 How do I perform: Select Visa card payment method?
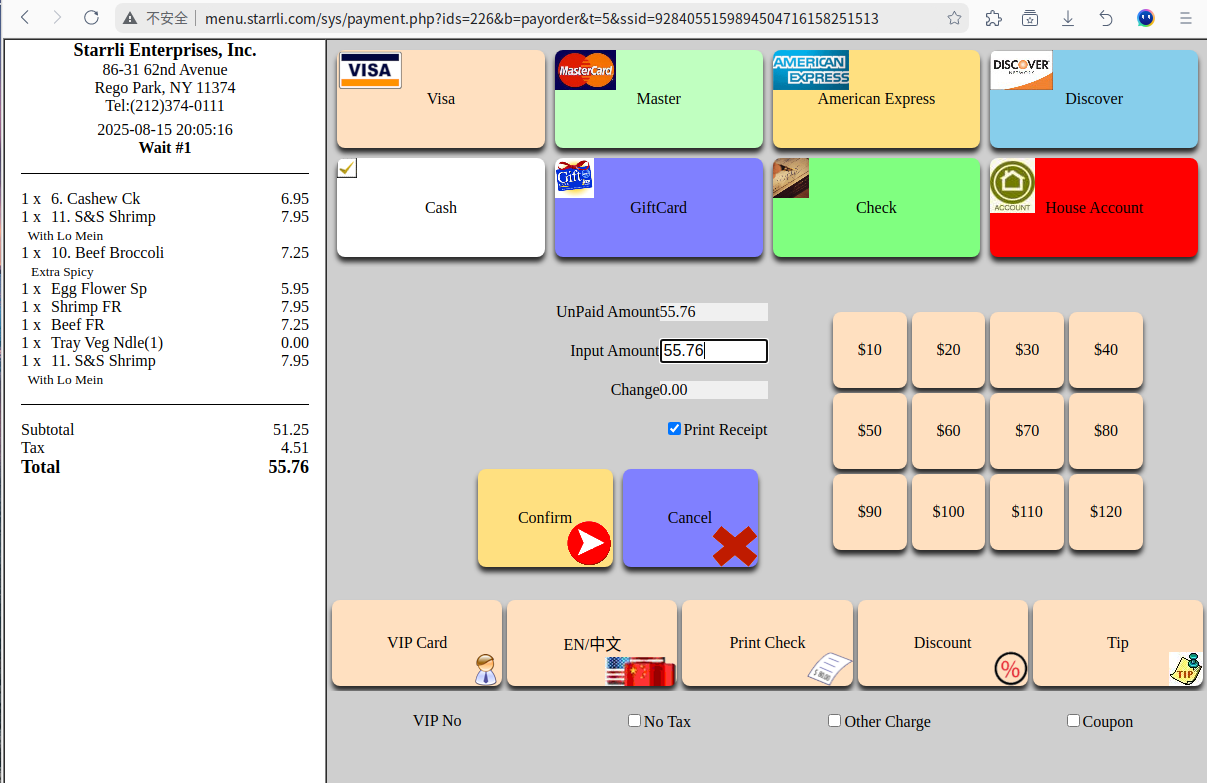(x=440, y=99)
